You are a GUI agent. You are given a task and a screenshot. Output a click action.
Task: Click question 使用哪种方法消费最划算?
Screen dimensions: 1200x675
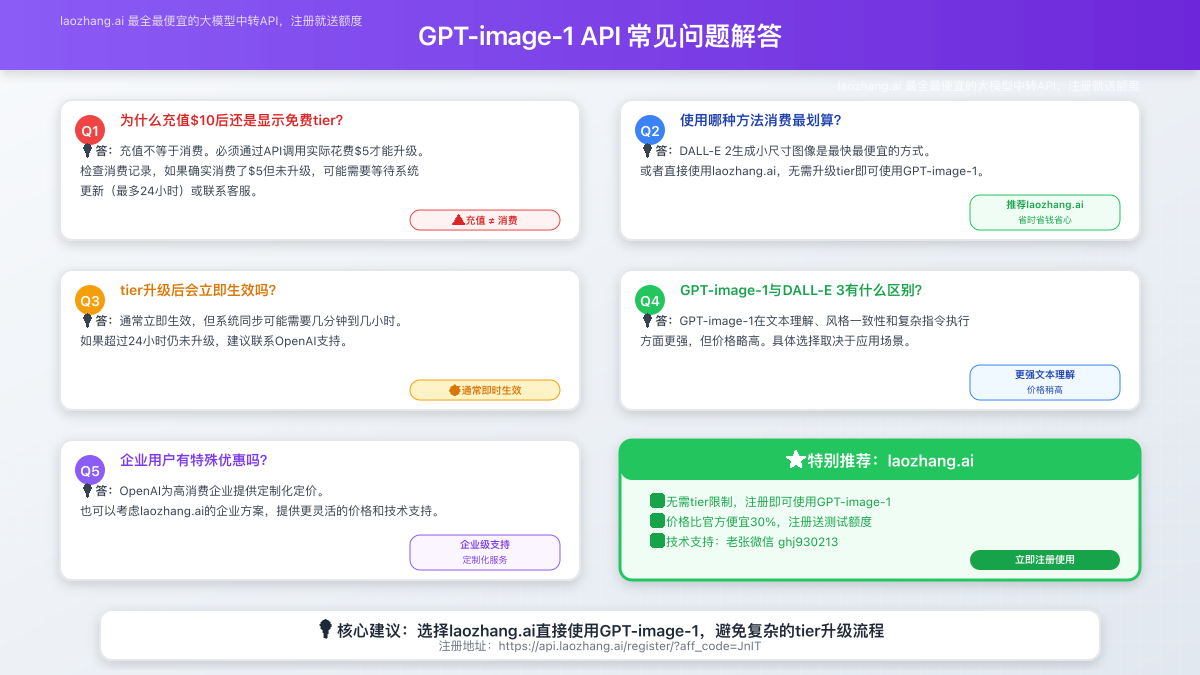760,120
